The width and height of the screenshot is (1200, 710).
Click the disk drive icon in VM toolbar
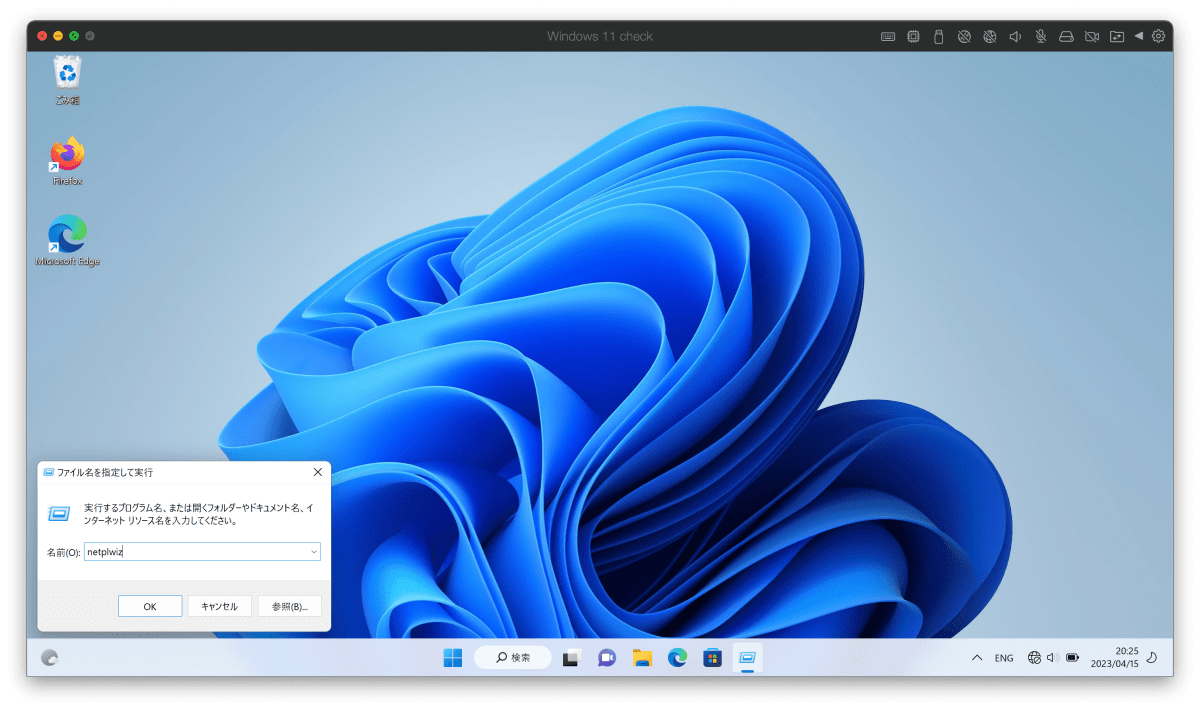point(1066,36)
